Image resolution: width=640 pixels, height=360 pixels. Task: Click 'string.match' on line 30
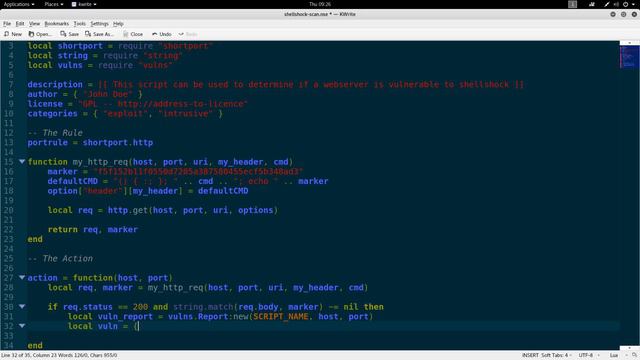(x=203, y=307)
